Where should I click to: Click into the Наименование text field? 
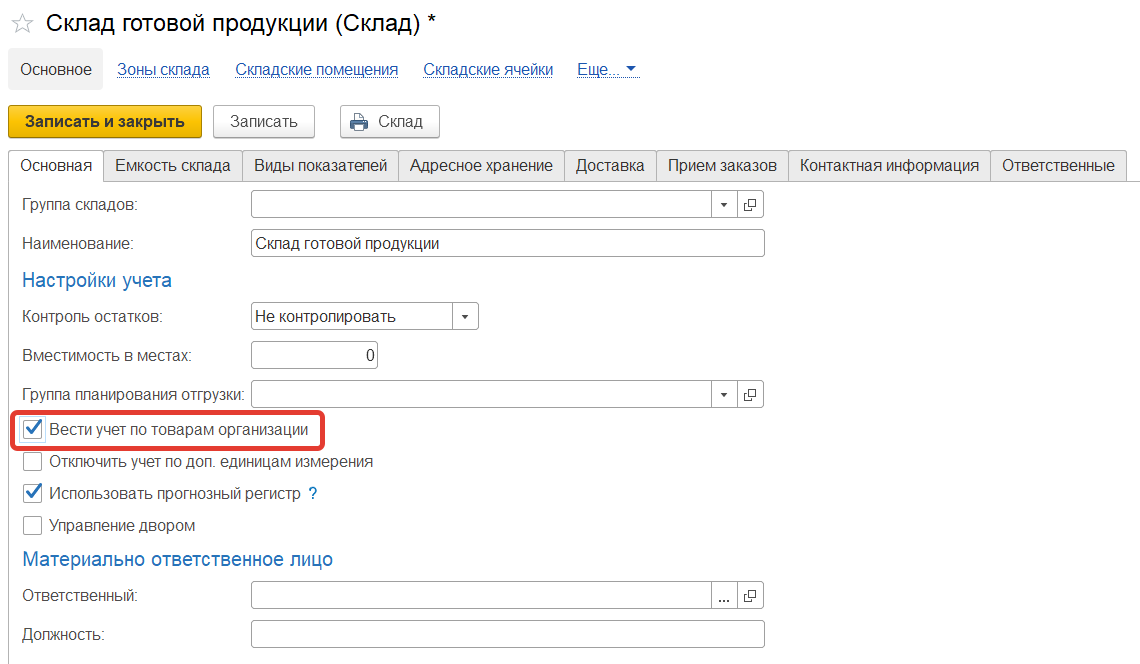coord(507,244)
